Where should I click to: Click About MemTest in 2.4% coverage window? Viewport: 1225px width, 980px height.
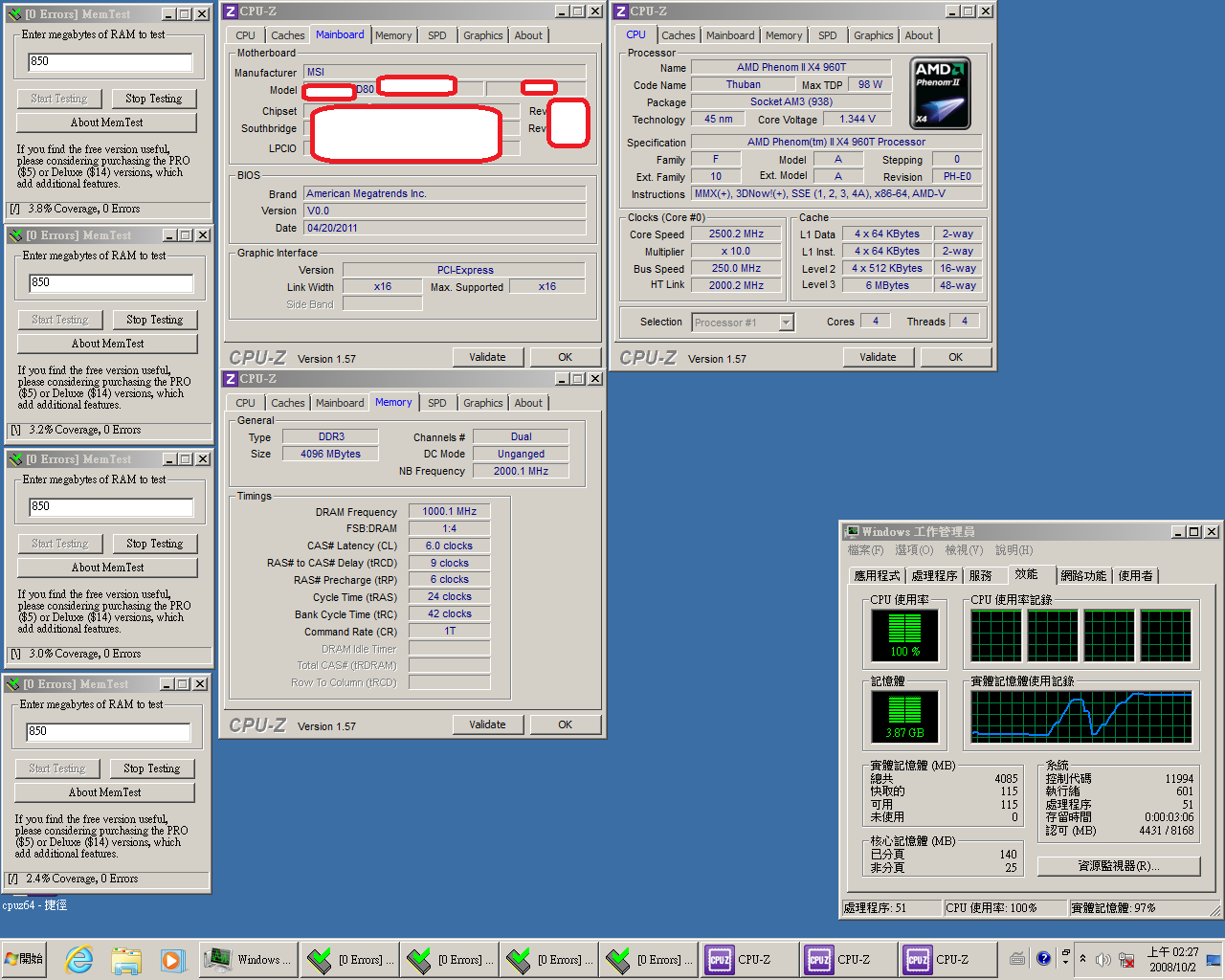tap(104, 792)
